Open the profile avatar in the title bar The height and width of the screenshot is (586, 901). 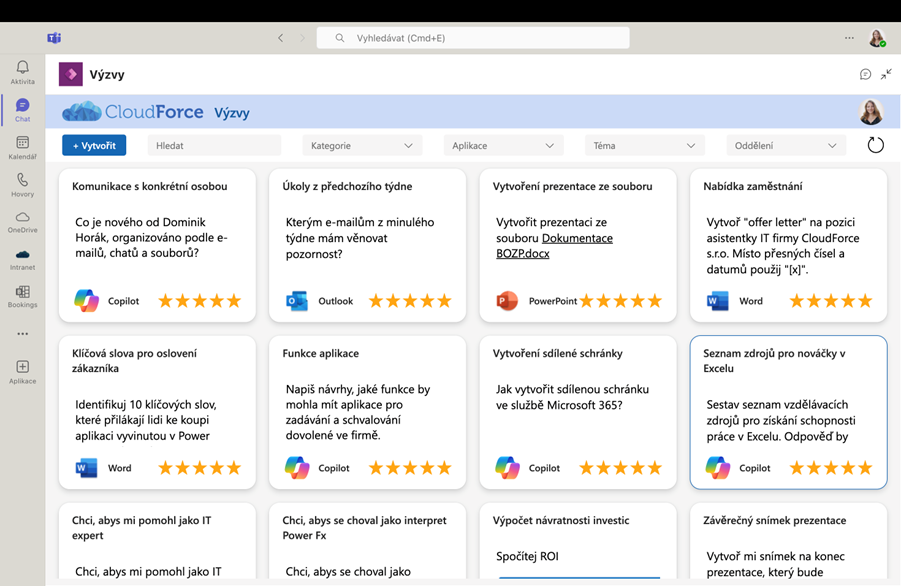coord(877,38)
